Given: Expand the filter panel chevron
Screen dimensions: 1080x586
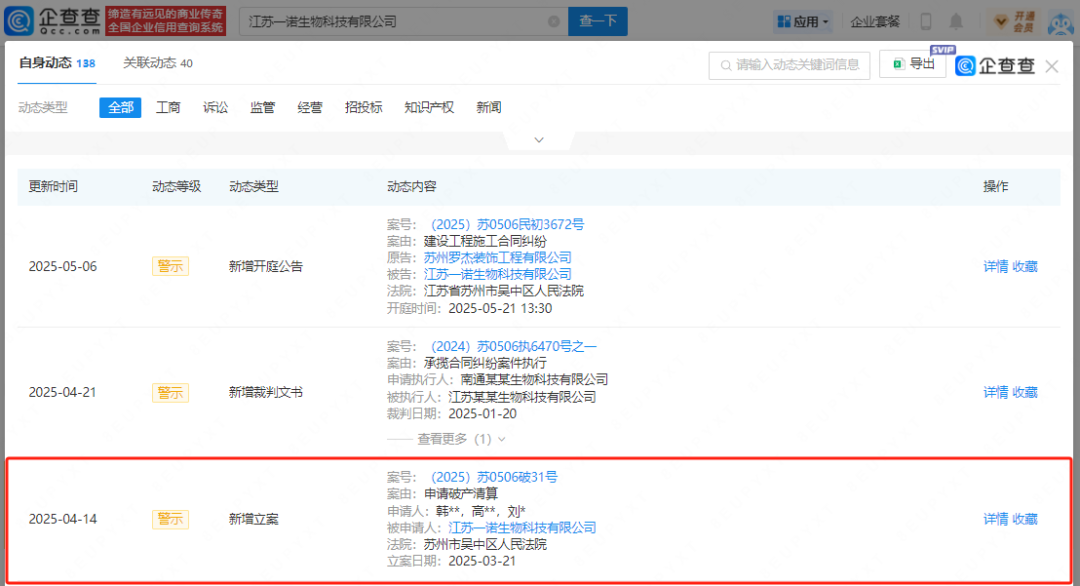Looking at the screenshot, I should point(539,140).
